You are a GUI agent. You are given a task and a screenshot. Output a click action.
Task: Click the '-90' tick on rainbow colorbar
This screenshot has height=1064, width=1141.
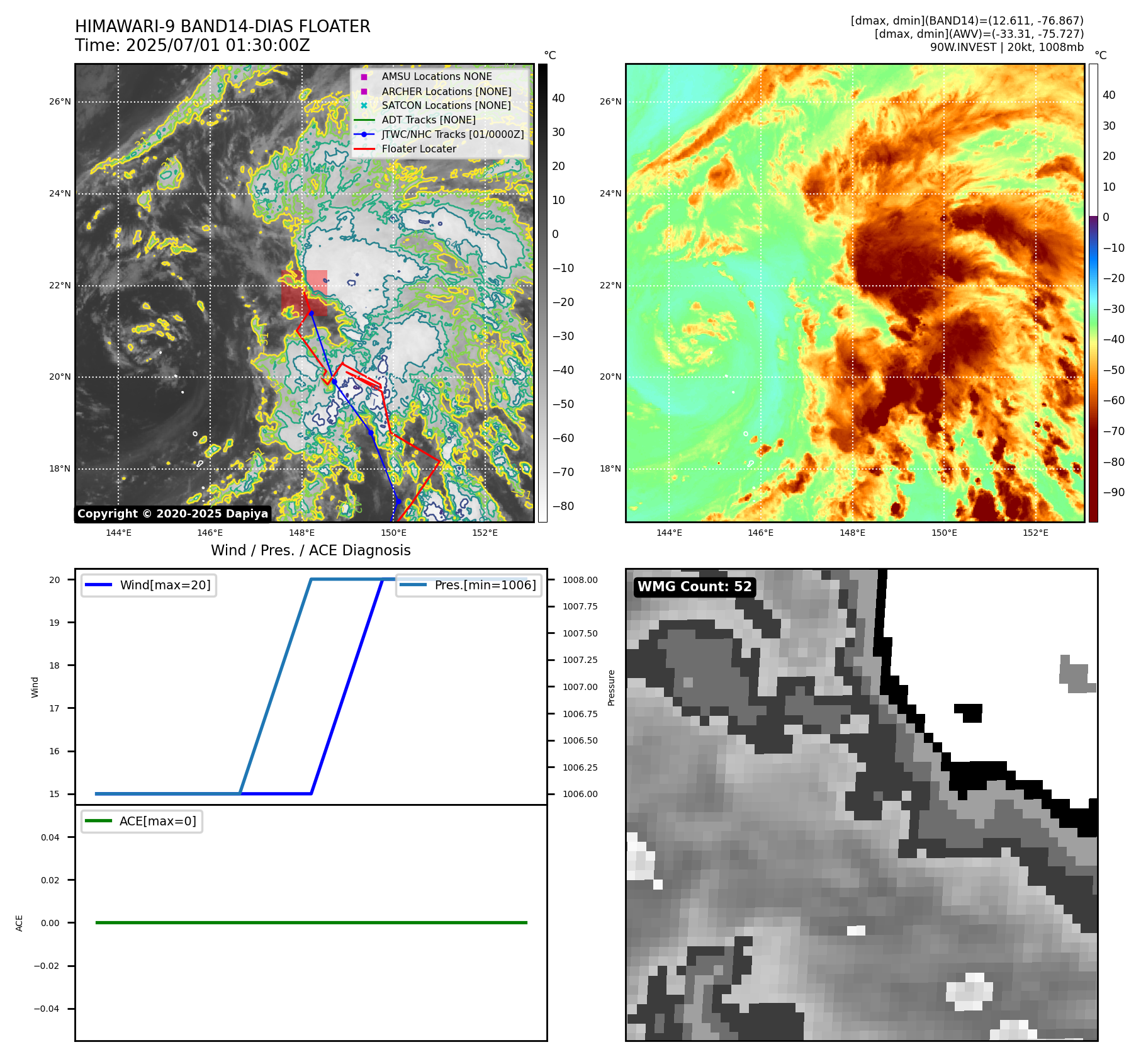tap(1113, 492)
